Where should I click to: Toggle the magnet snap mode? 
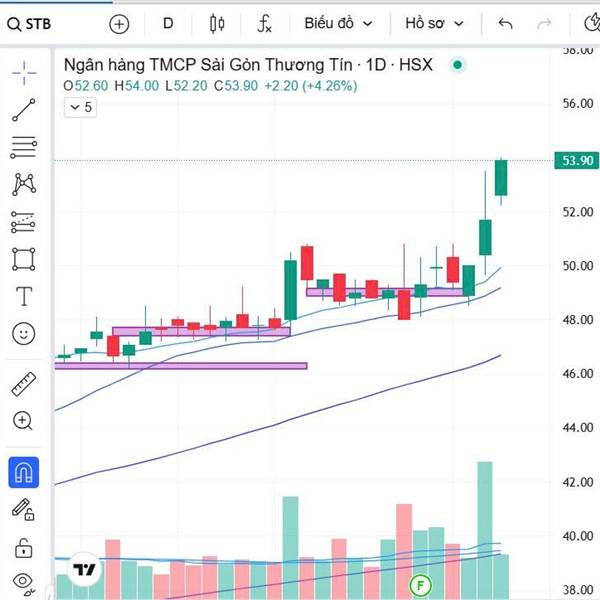(x=24, y=472)
